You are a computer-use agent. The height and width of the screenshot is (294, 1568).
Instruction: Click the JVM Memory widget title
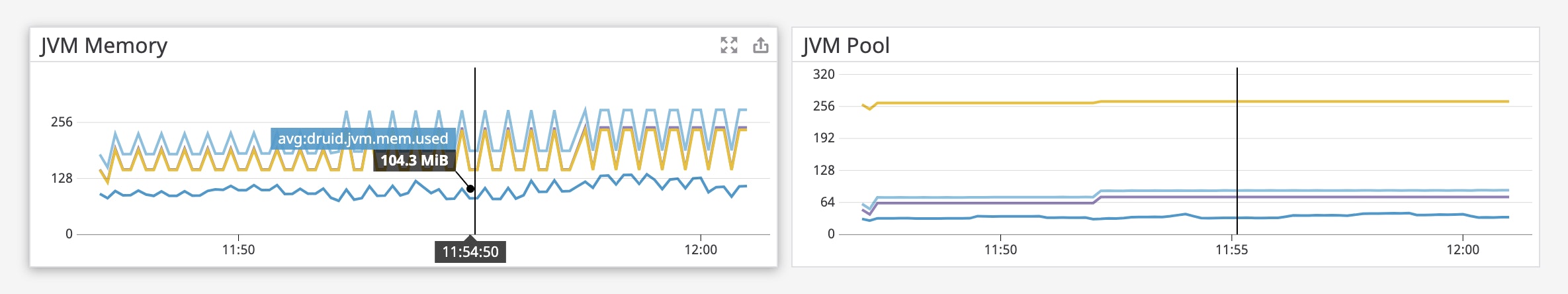[104, 46]
